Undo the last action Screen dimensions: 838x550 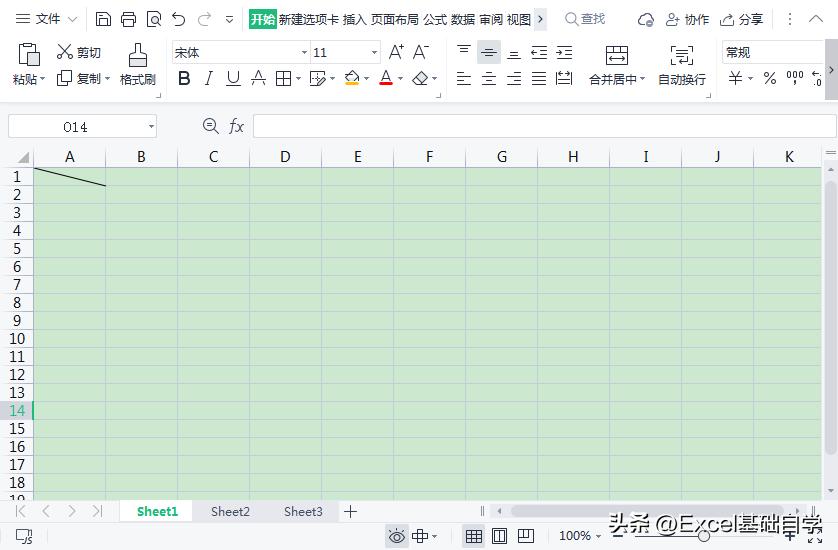(179, 20)
